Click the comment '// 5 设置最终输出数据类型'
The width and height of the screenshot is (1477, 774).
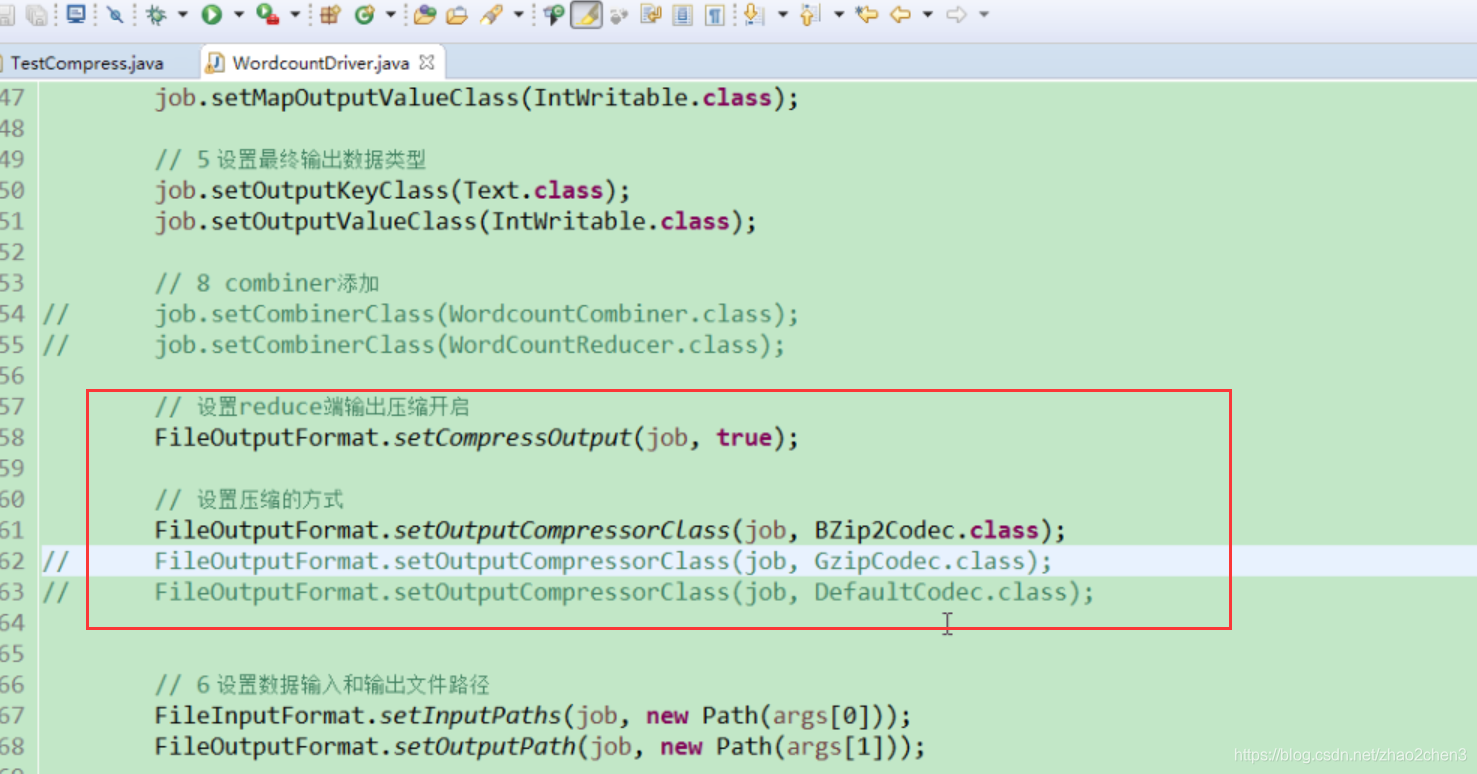(x=291, y=160)
